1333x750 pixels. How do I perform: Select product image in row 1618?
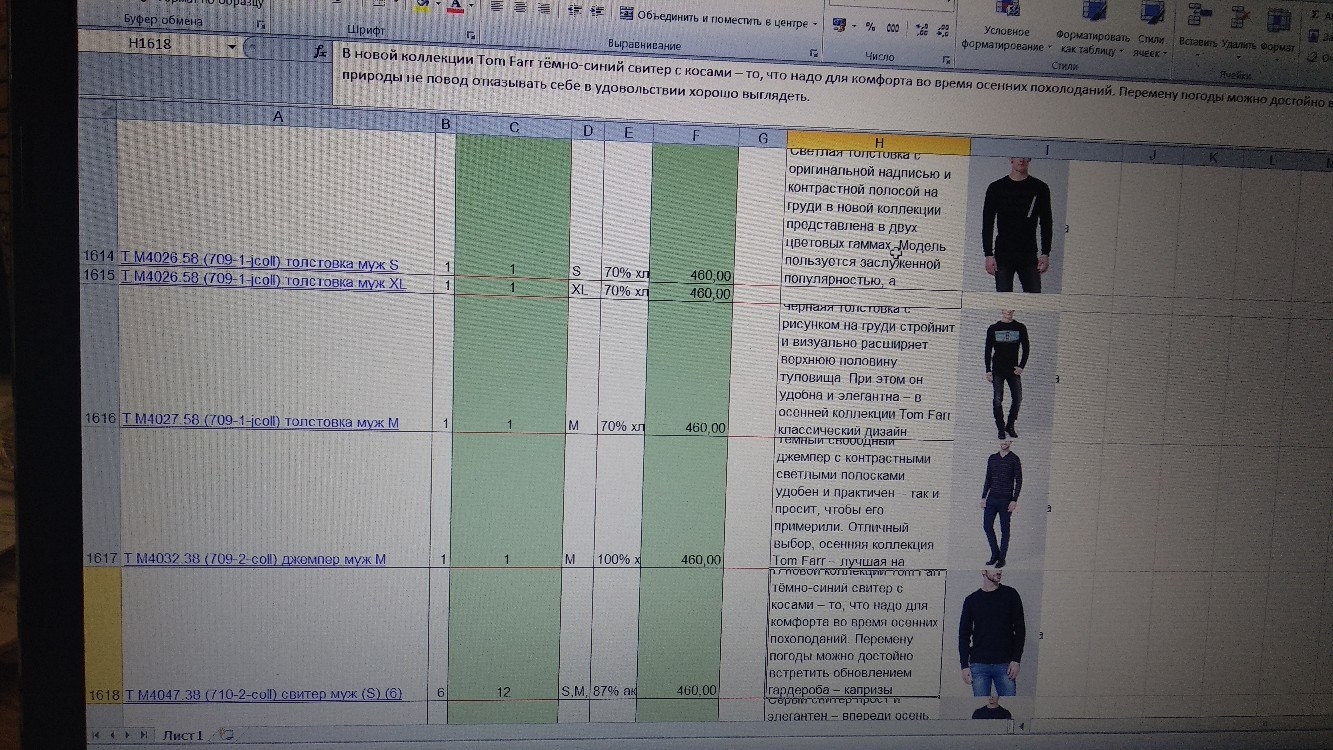coord(991,634)
